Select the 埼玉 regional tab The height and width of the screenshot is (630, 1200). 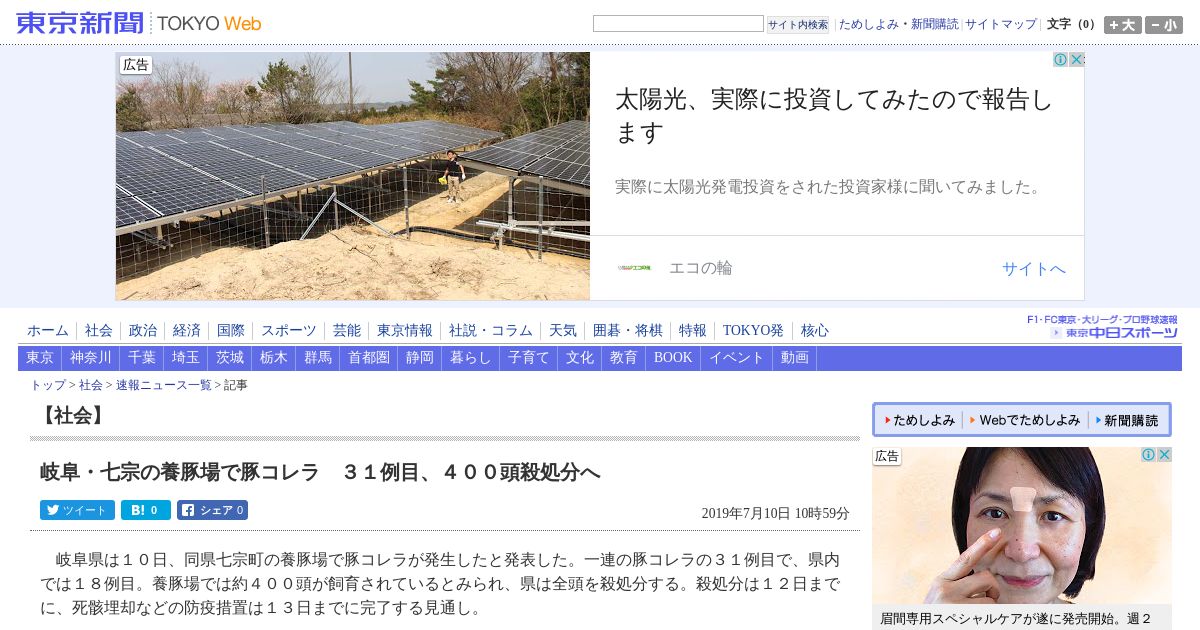click(186, 358)
